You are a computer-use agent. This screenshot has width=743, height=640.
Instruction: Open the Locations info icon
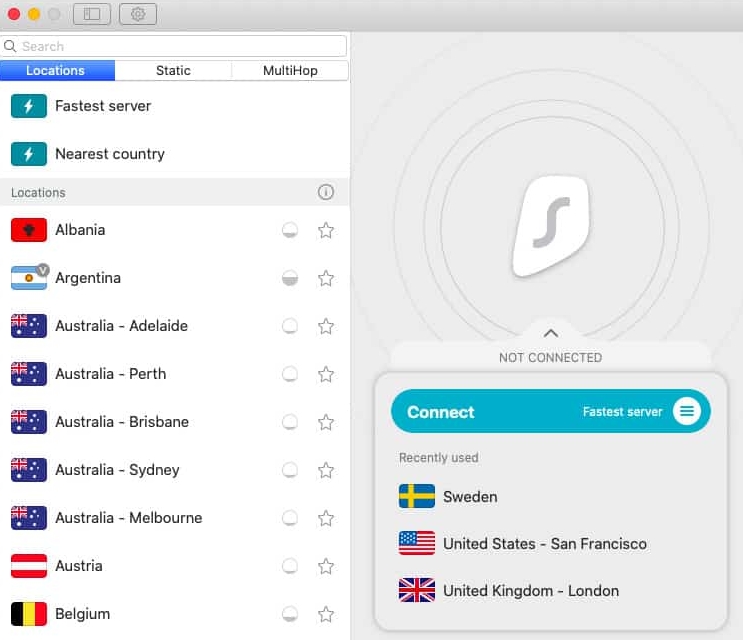[x=325, y=192]
